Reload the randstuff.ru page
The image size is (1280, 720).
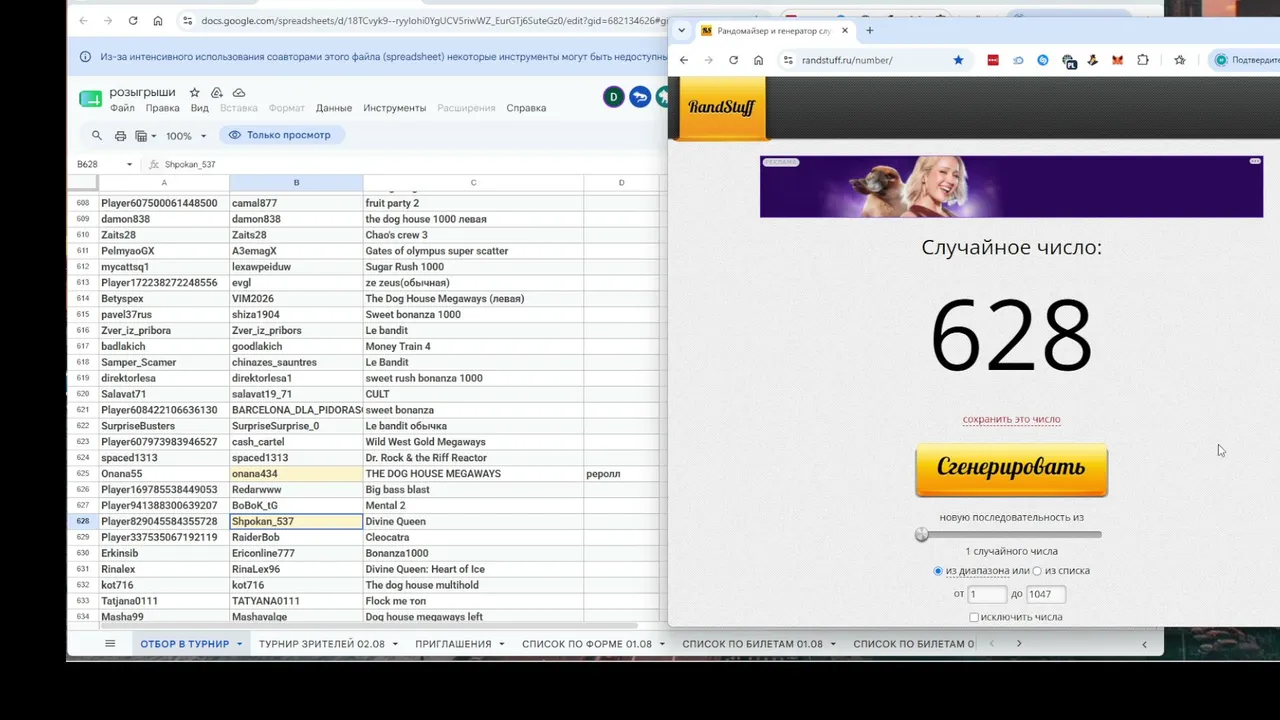(x=733, y=60)
